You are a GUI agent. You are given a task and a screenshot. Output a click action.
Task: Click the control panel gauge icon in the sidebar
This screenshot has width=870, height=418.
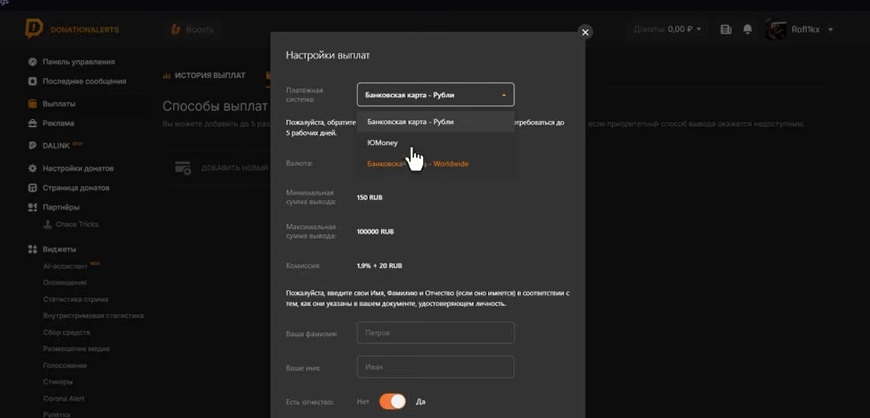click(x=32, y=62)
